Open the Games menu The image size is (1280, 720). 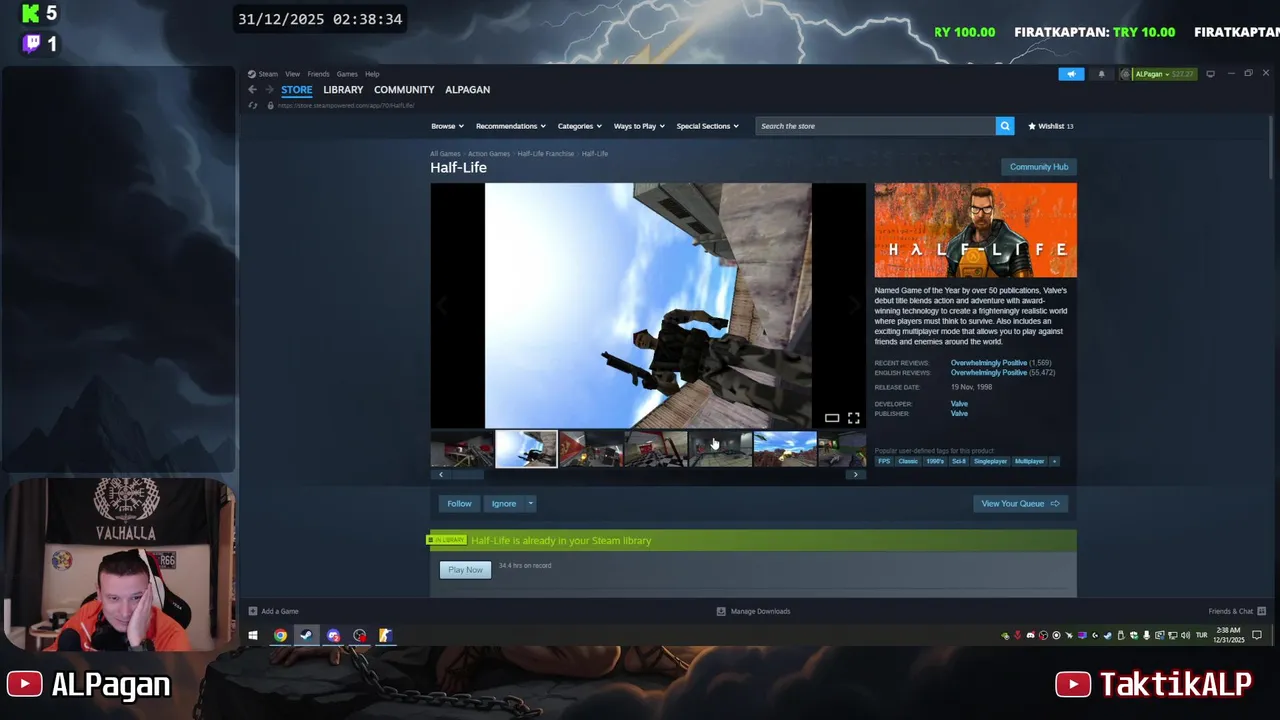click(347, 74)
